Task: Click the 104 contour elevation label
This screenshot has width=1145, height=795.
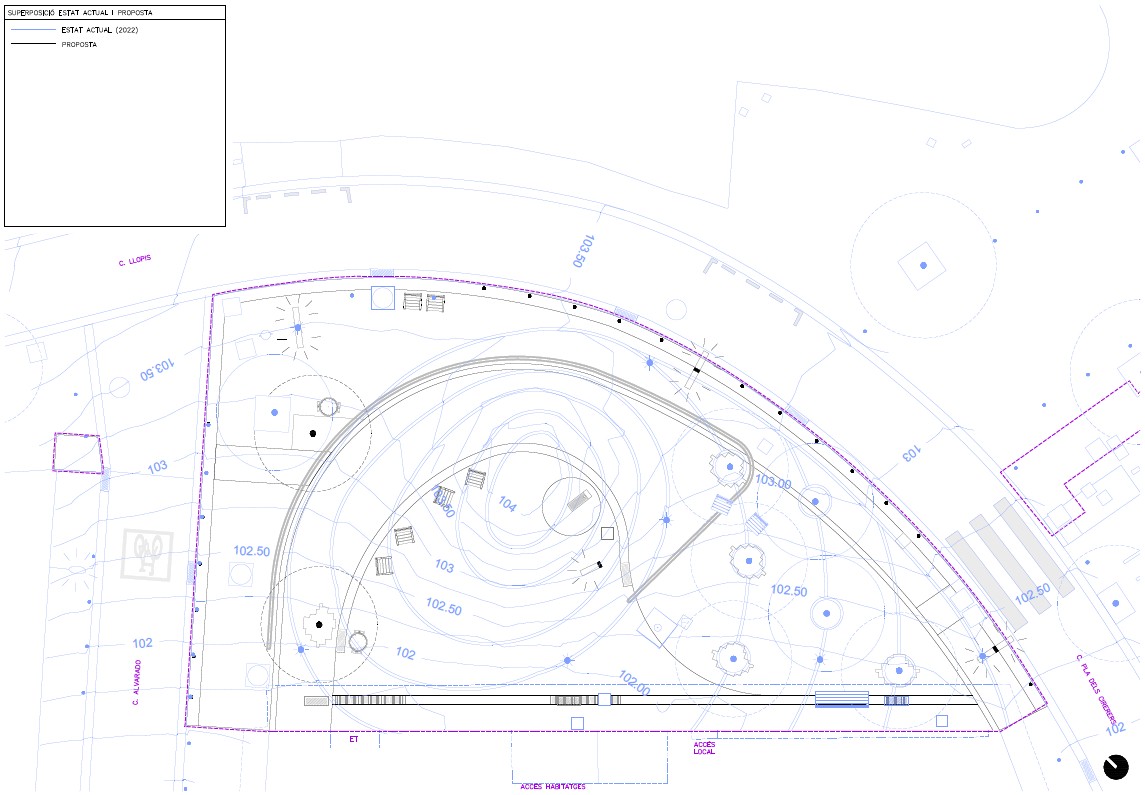Action: point(508,504)
